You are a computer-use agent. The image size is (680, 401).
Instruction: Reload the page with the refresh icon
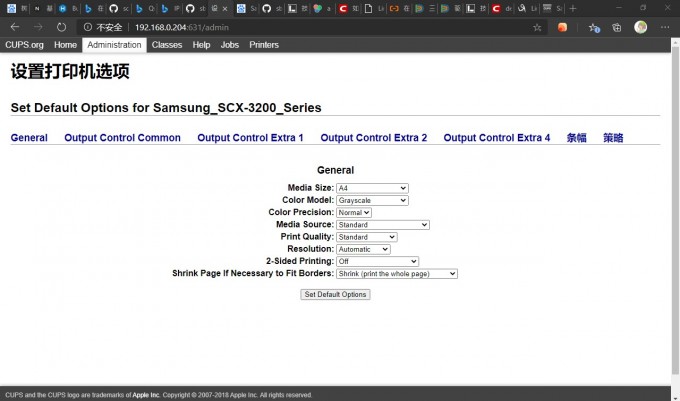[62, 27]
